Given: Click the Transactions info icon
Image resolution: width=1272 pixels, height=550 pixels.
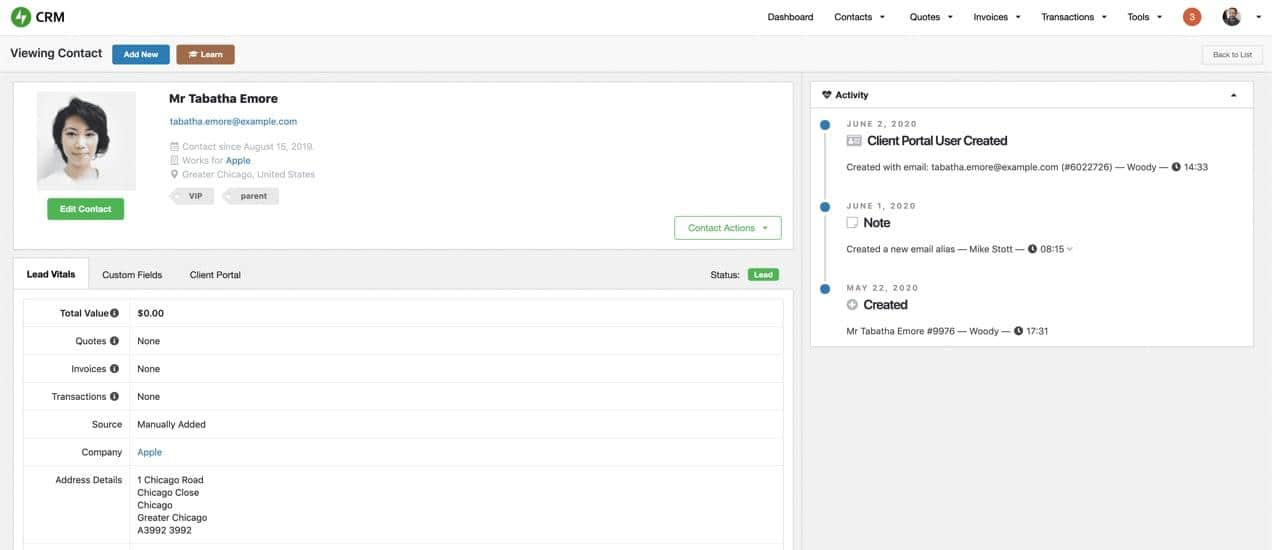Looking at the screenshot, I should (114, 397).
